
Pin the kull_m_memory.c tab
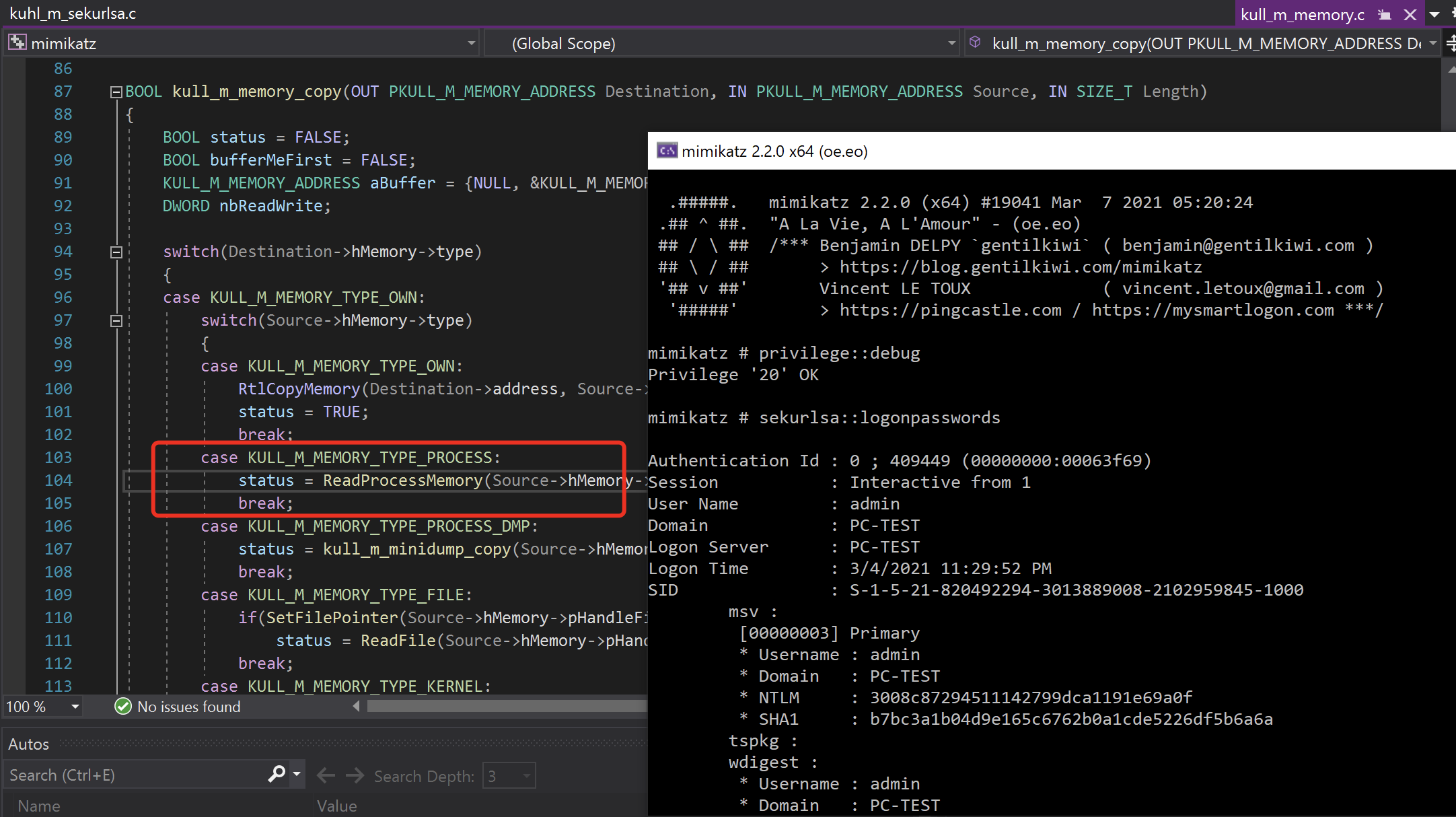point(1385,15)
